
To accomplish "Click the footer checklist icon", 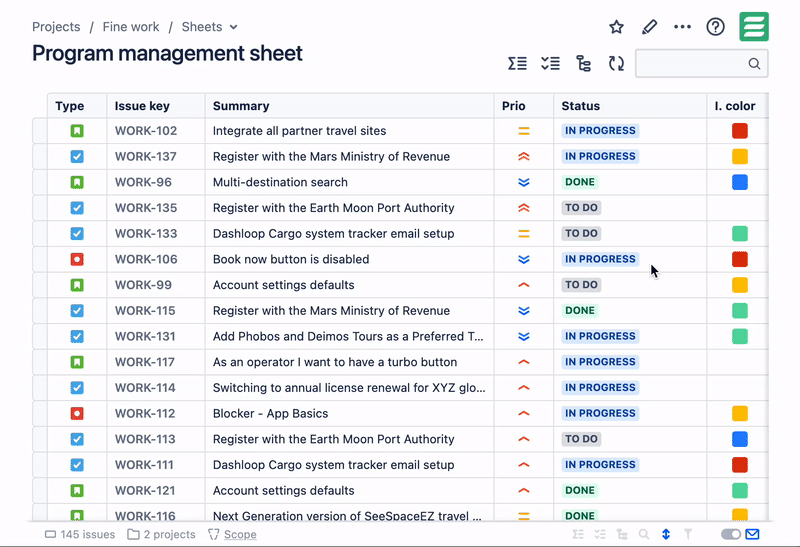I will click(x=600, y=534).
